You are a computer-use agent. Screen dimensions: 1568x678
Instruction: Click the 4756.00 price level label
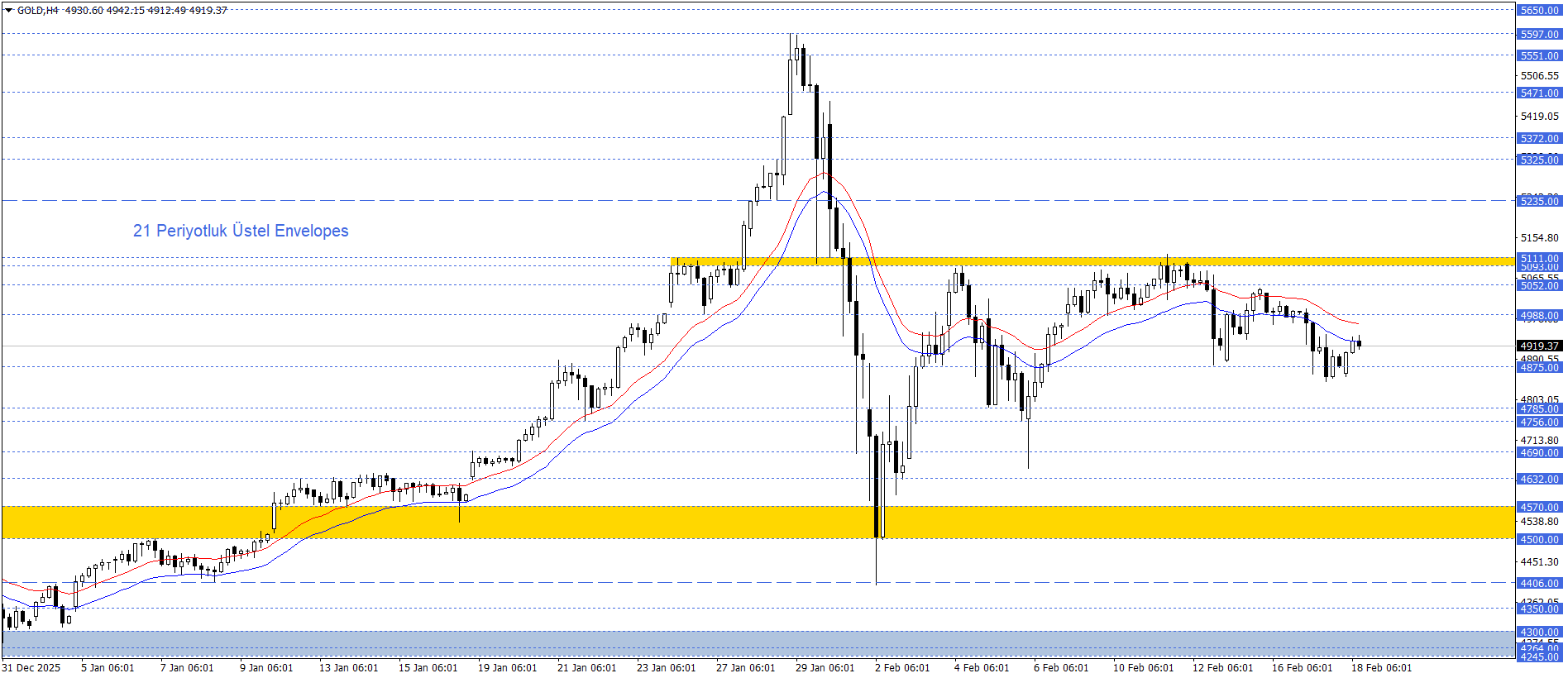[1539, 423]
